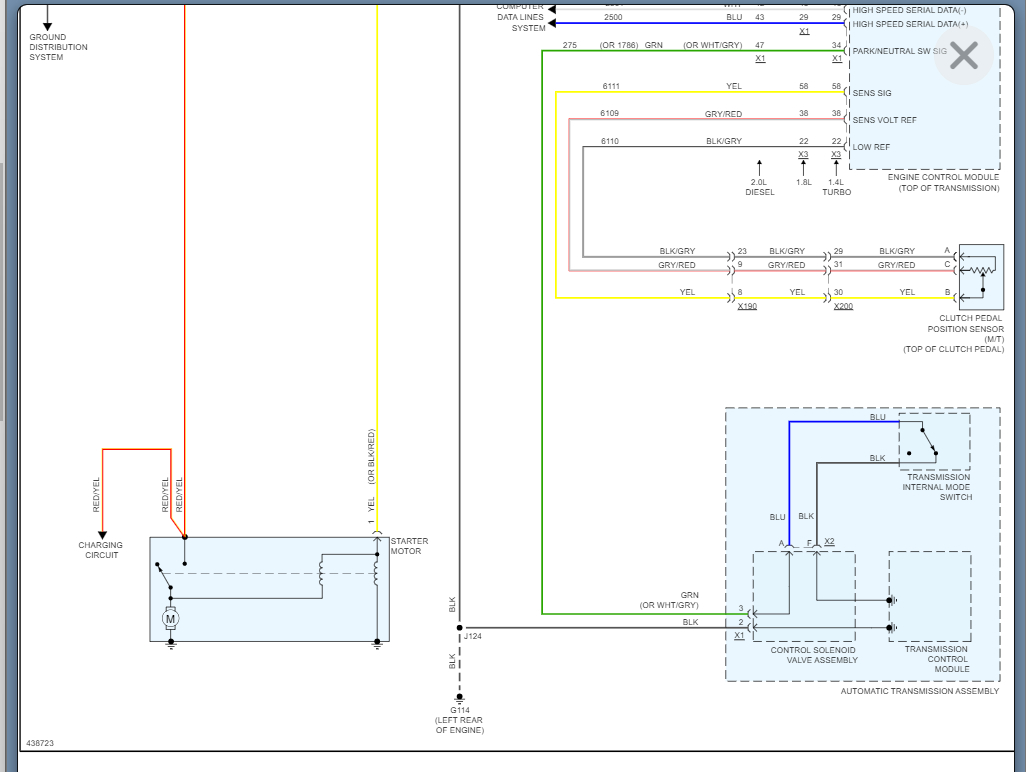Click TRANSMISSION INTERNAL MODE SWITCH label
Viewport: 1026px width, 772px height.
(x=937, y=487)
